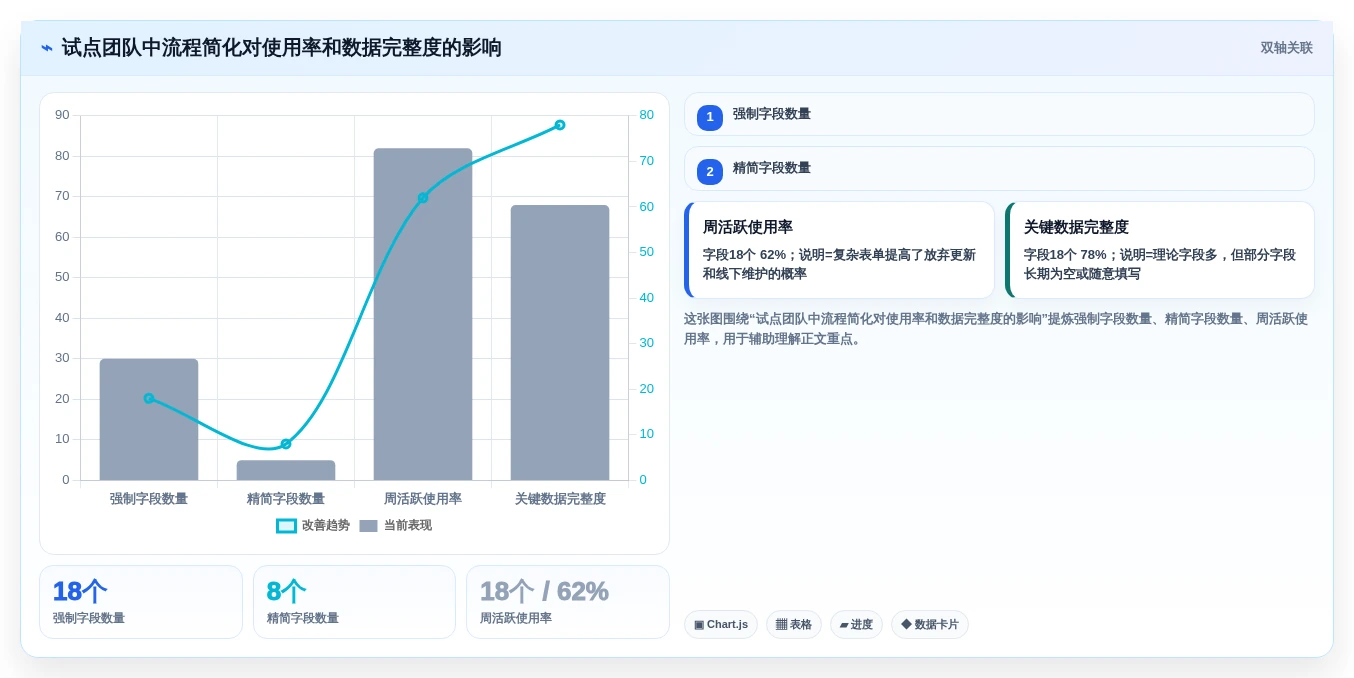Click the 18个 / 62% stat card
Screen dimensions: 1354x678
[x=568, y=602]
